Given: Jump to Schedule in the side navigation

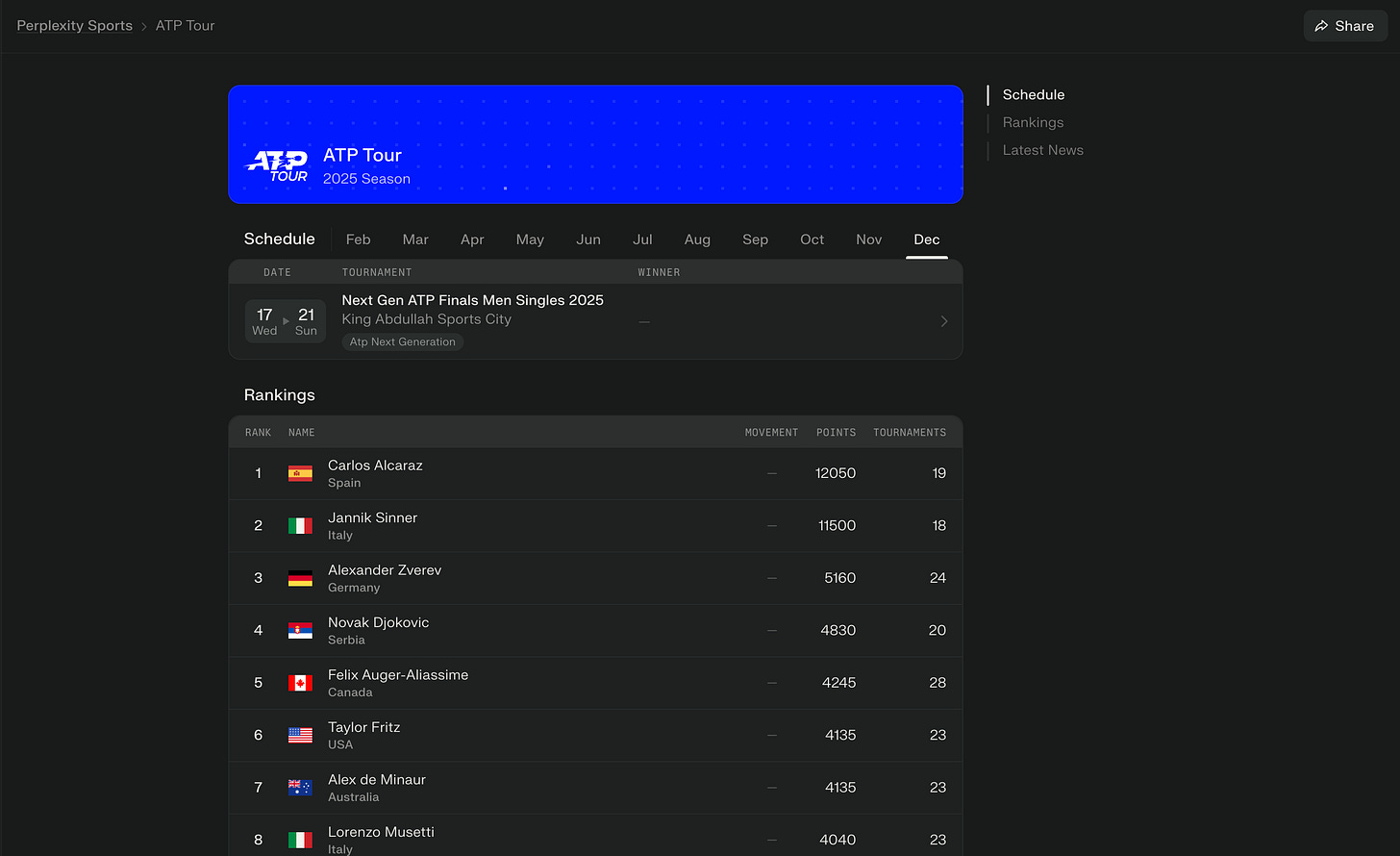Looking at the screenshot, I should 1034,94.
